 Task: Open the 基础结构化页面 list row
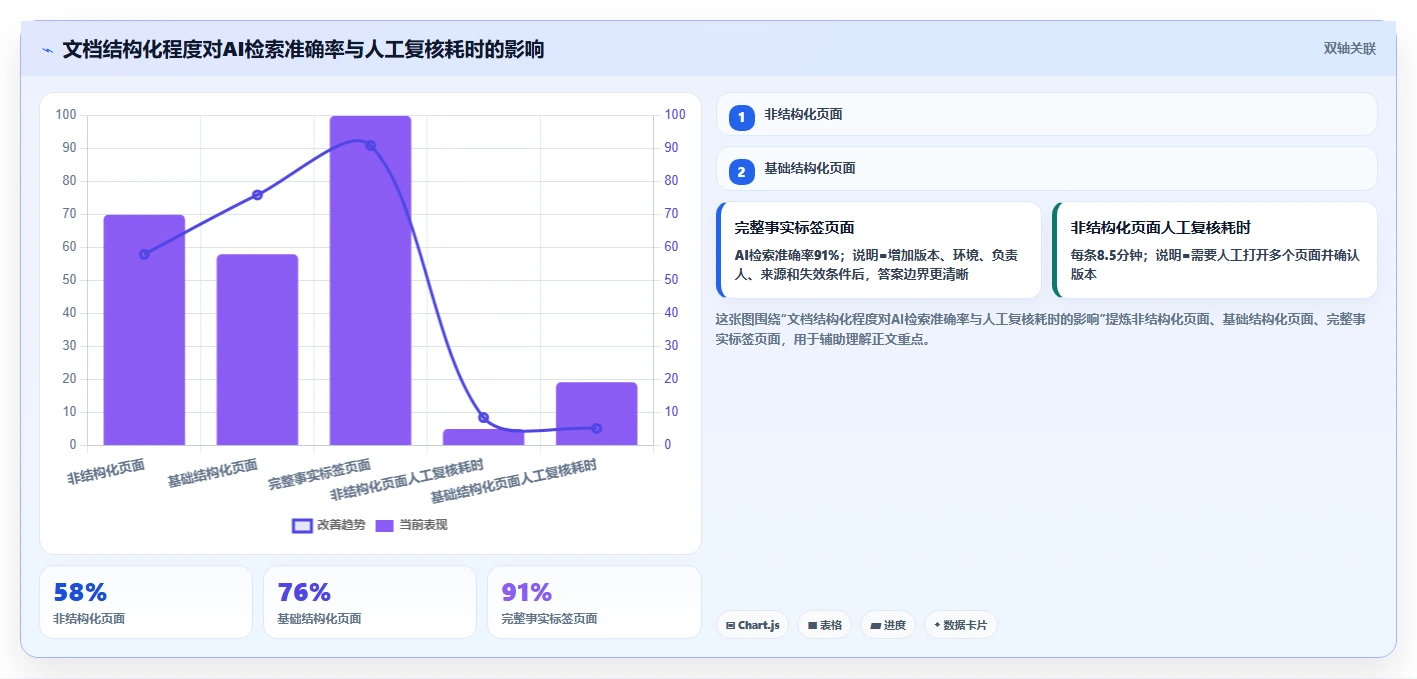[1047, 168]
